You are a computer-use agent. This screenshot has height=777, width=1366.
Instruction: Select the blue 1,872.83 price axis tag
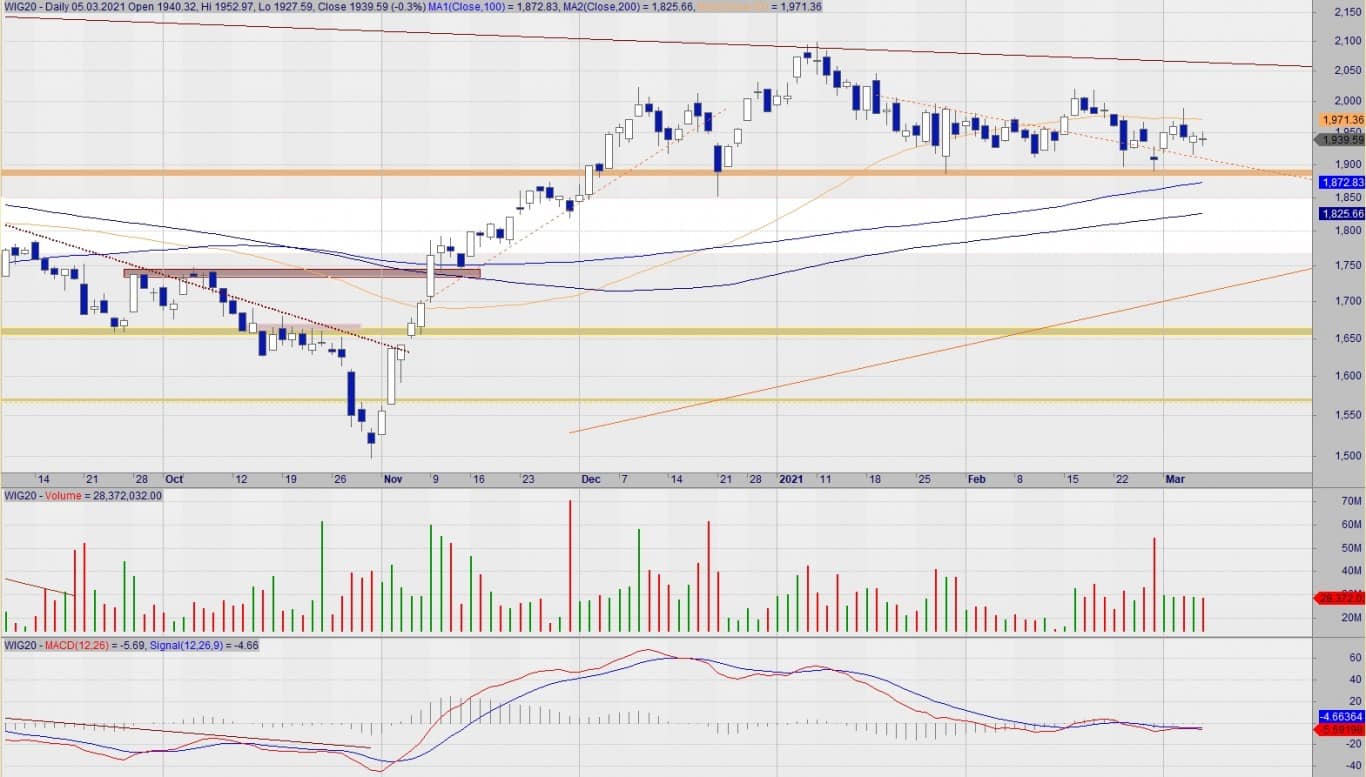1341,183
